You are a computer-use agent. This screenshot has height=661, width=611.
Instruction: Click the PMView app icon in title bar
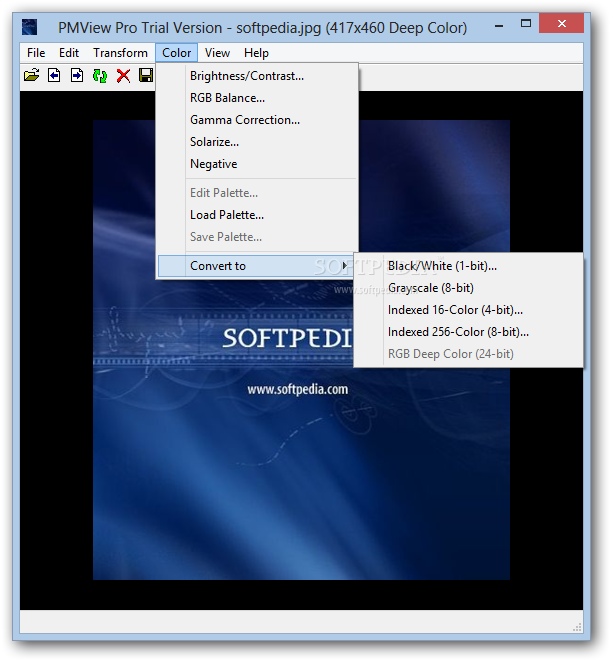point(30,27)
